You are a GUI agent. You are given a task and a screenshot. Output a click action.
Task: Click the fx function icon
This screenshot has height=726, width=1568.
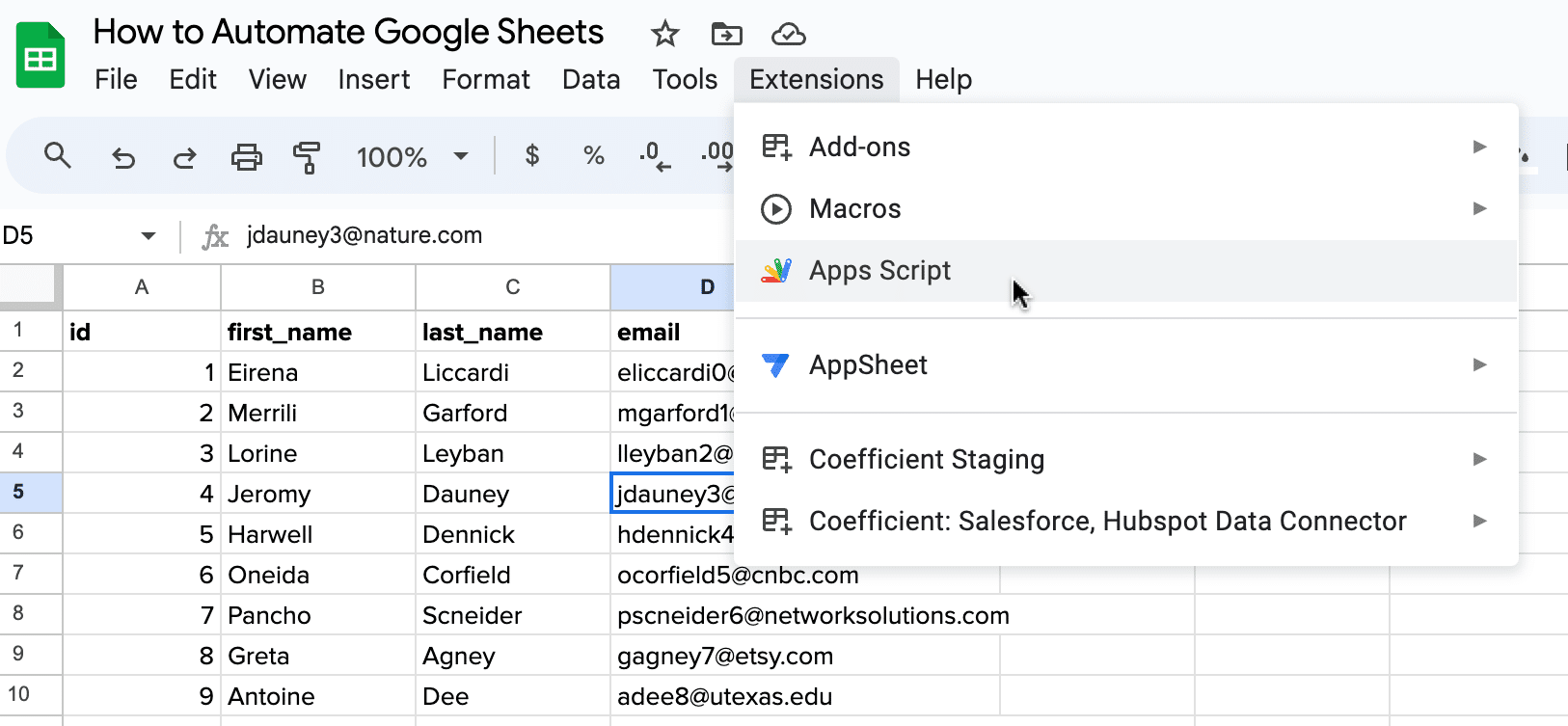215,236
